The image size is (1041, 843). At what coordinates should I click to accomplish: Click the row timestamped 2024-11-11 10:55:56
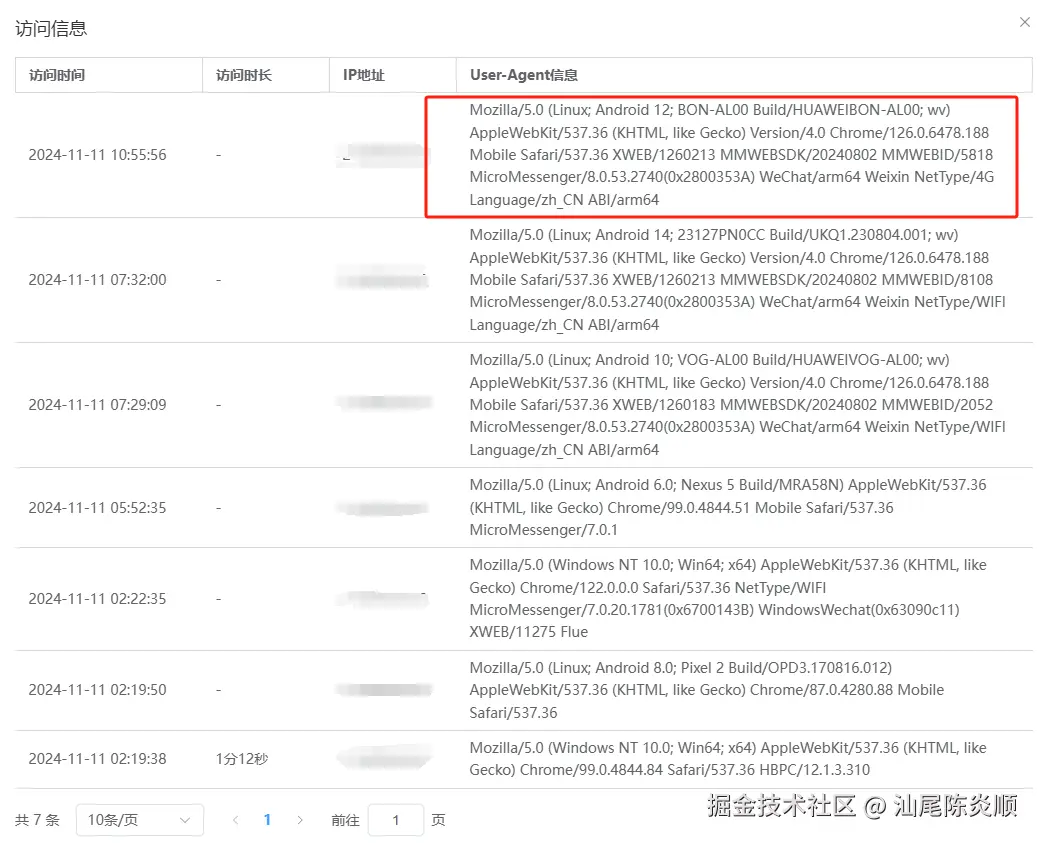(97, 155)
